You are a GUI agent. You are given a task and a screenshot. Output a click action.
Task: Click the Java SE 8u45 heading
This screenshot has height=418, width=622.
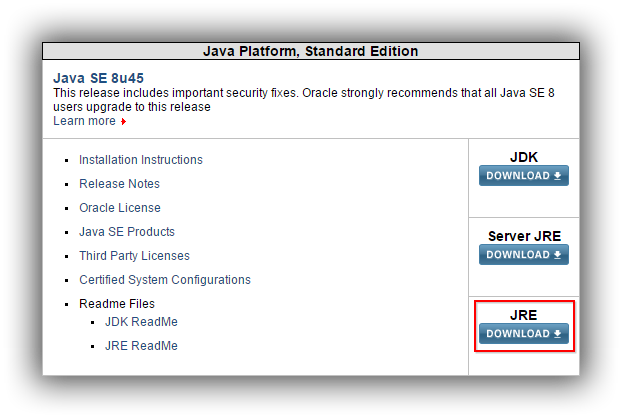pos(98,78)
